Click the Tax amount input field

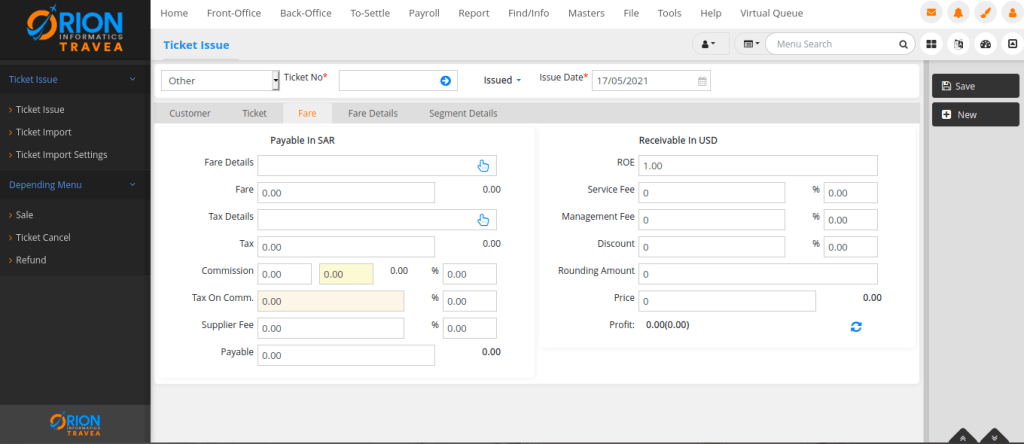point(346,247)
